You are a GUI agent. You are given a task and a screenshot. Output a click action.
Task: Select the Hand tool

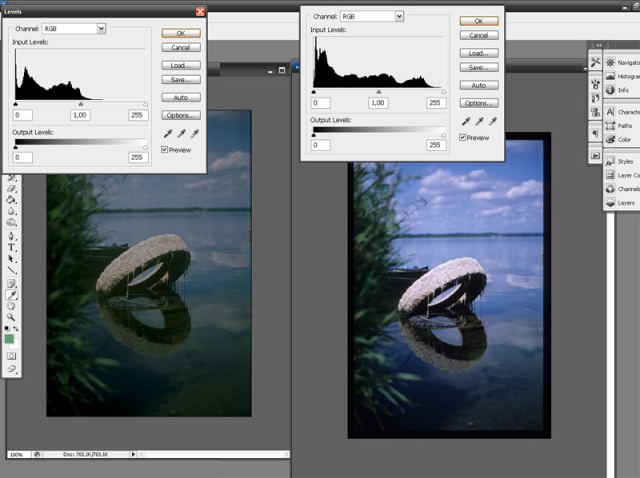[11, 306]
